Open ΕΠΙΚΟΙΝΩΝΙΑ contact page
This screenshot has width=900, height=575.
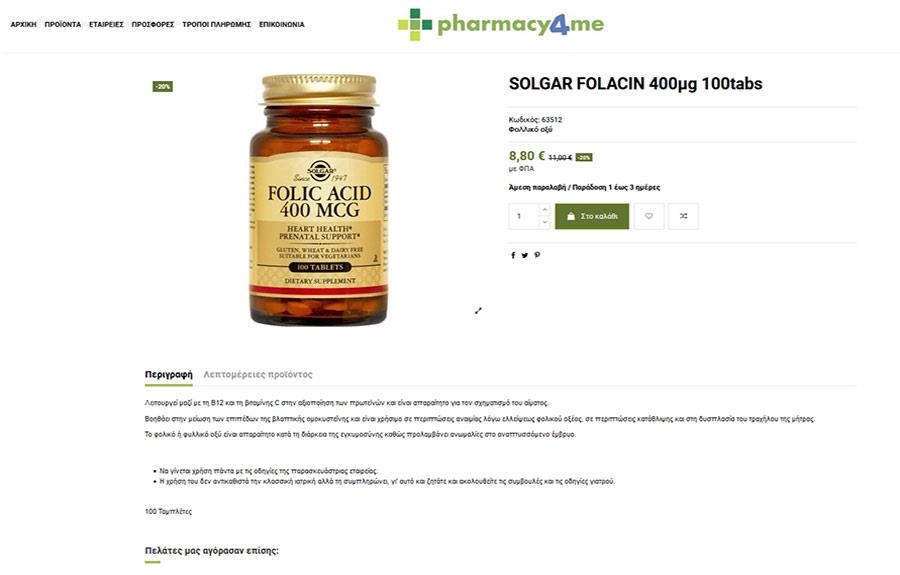point(282,25)
